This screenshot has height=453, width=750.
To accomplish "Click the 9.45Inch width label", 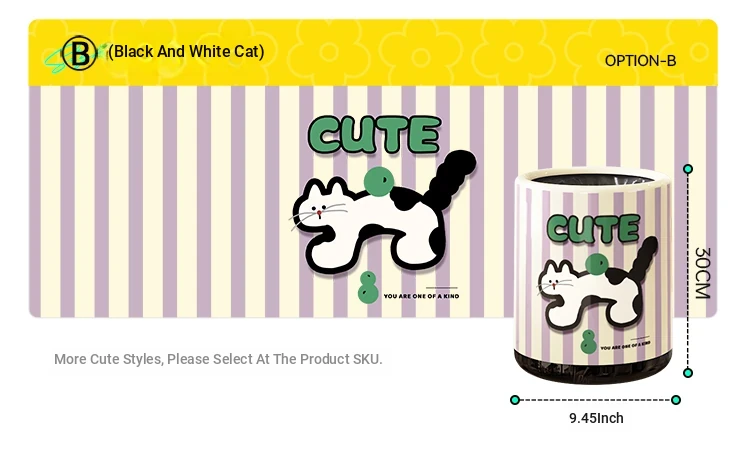I will [596, 418].
